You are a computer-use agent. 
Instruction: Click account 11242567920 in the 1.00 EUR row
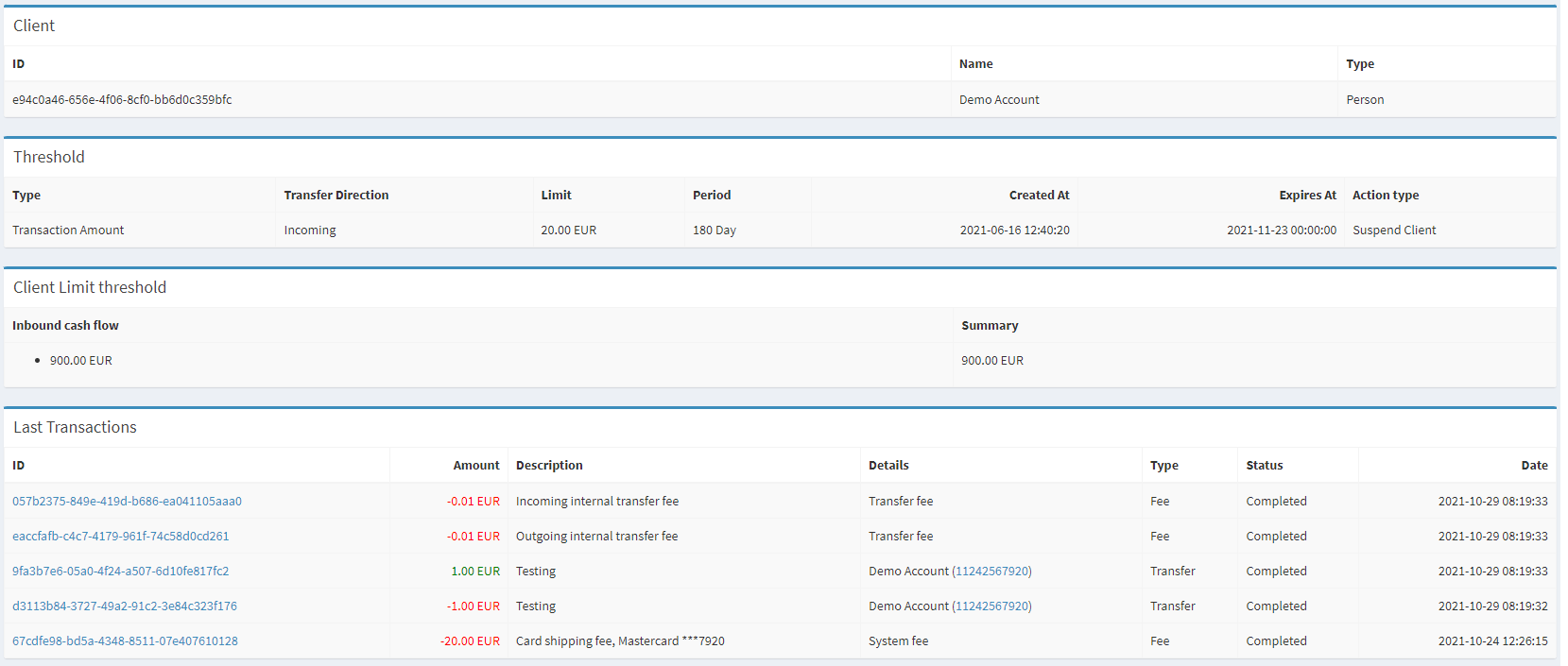click(991, 572)
